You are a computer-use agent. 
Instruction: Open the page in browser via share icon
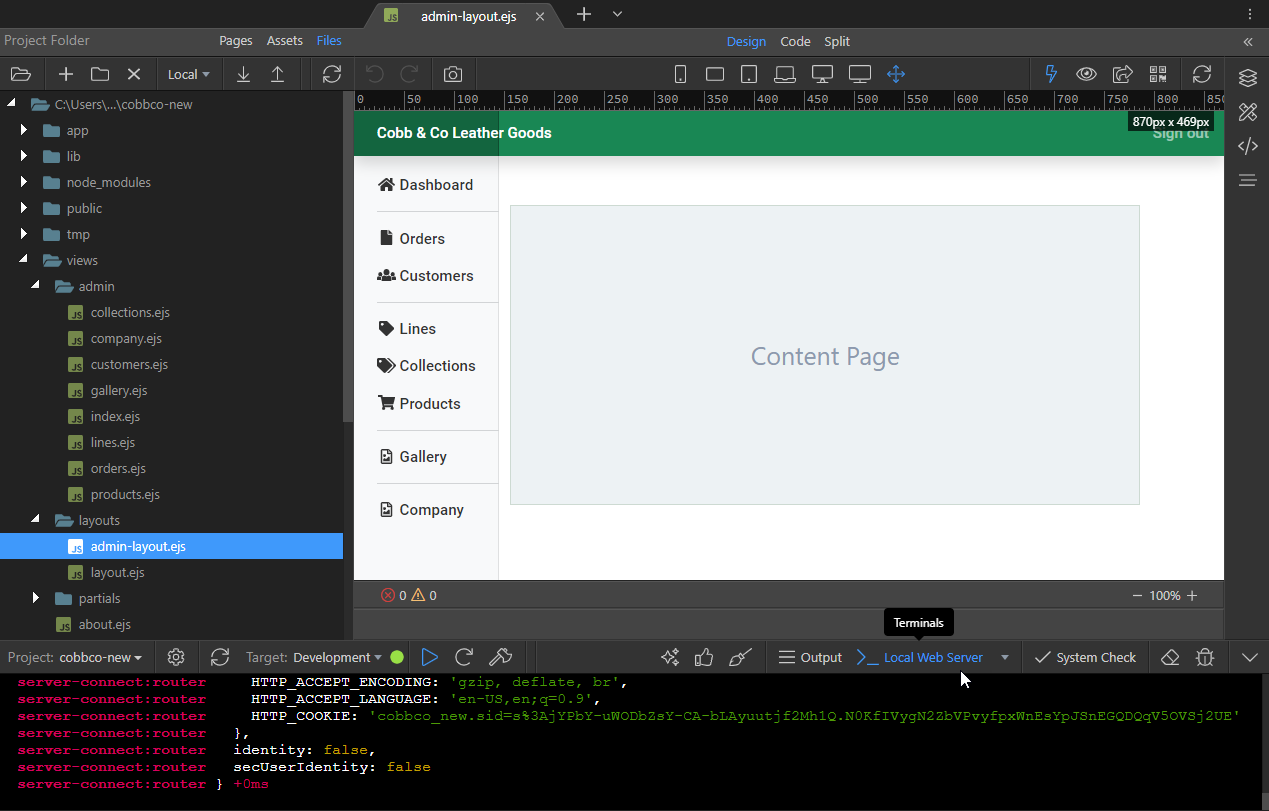pos(1122,74)
